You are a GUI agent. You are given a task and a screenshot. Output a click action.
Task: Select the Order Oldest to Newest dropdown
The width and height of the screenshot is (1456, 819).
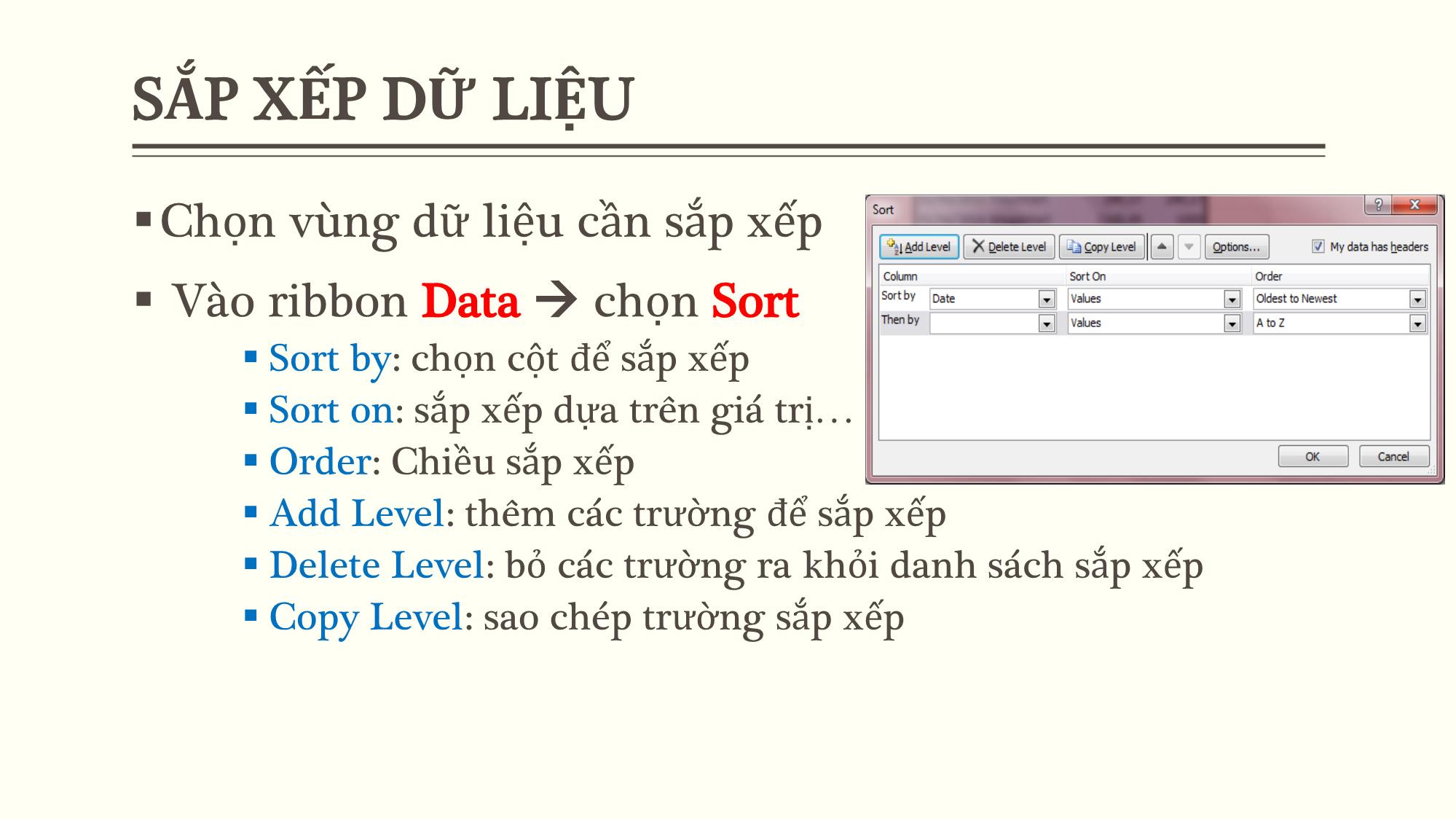pos(1339,298)
